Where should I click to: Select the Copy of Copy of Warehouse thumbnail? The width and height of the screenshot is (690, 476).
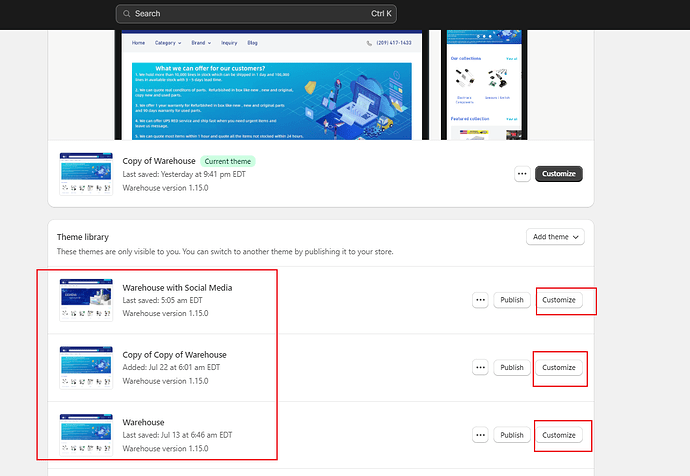[86, 367]
